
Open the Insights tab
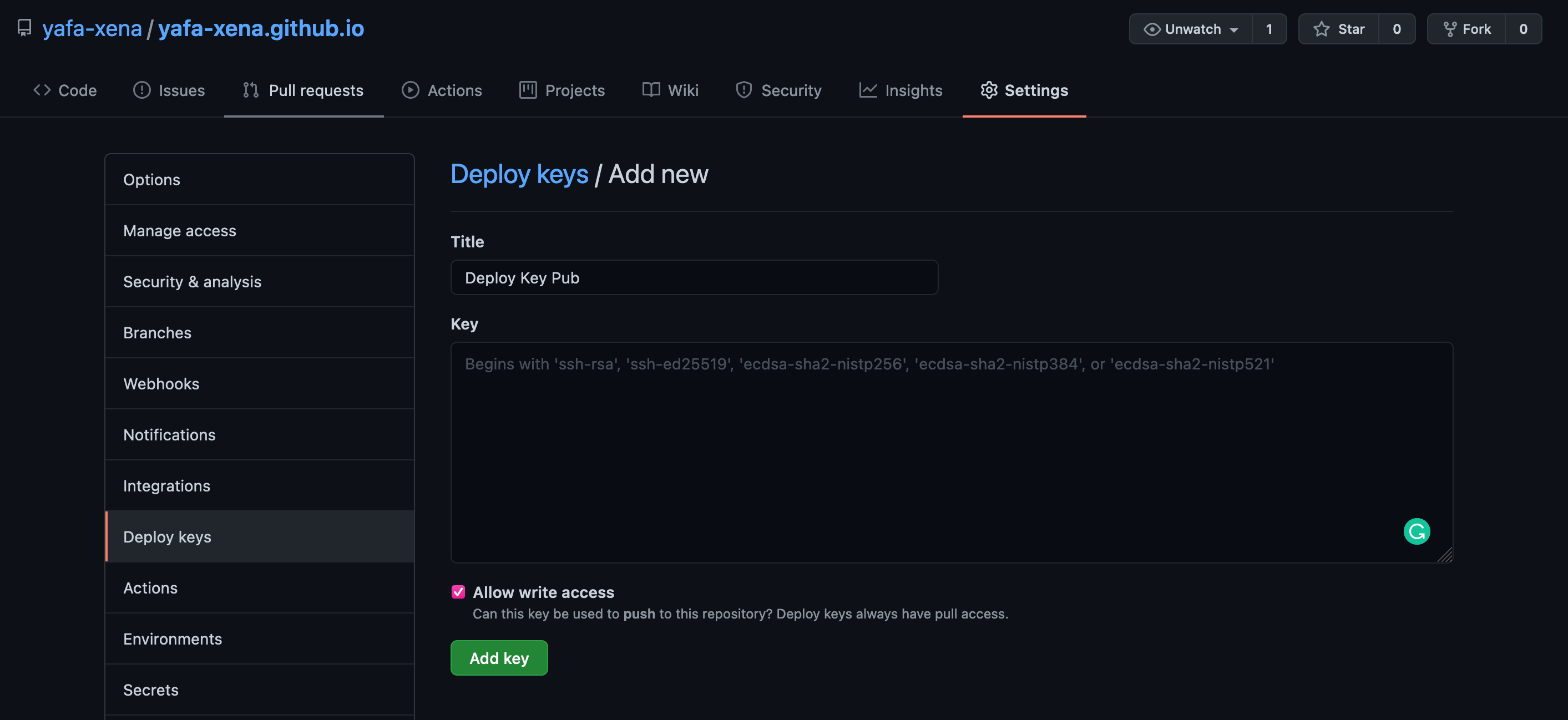coord(902,90)
